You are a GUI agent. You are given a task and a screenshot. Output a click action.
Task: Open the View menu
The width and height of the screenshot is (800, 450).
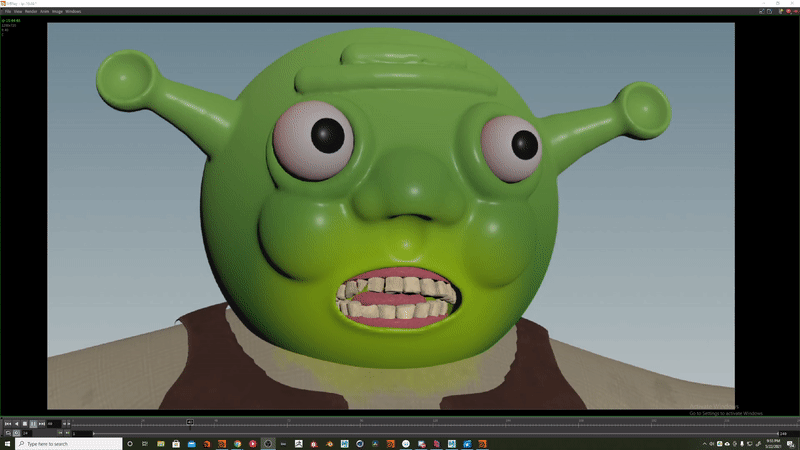18,11
